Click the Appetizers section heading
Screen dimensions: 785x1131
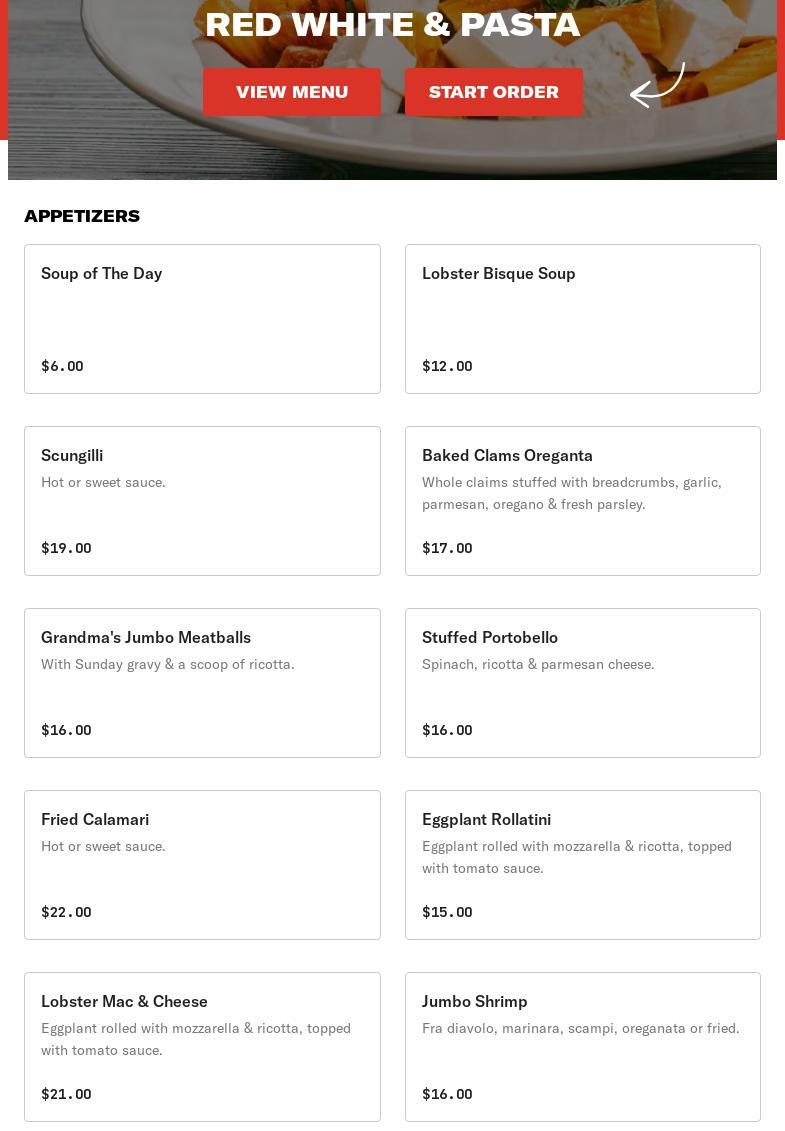82,216
